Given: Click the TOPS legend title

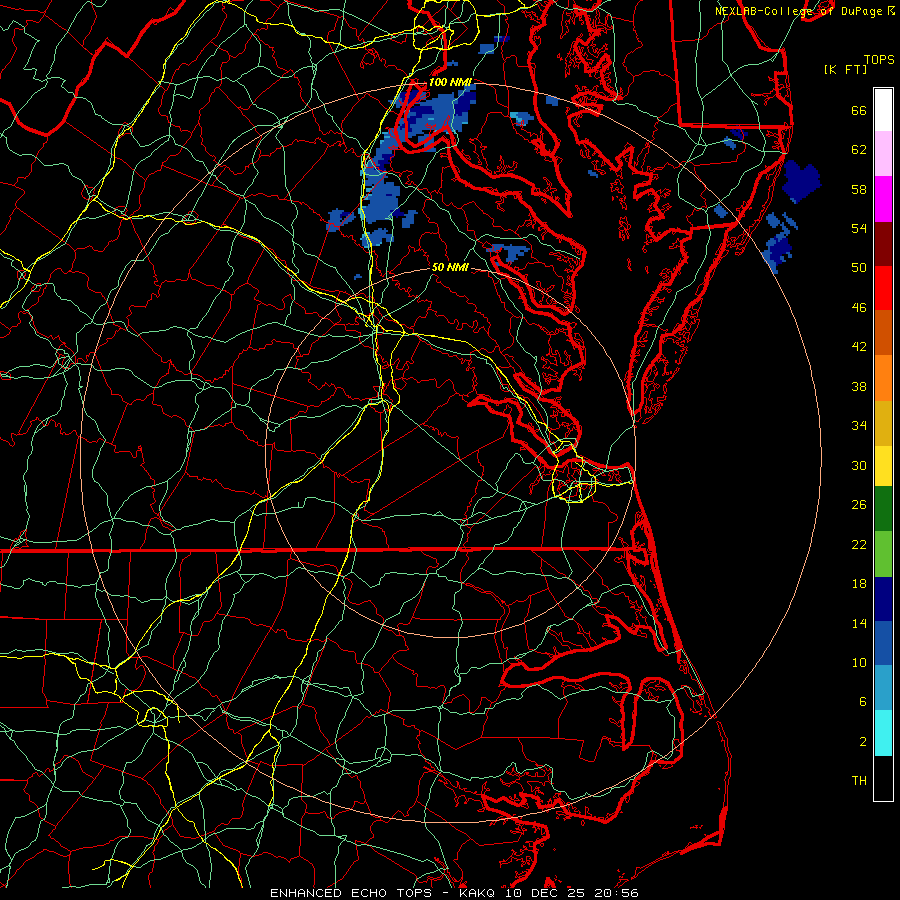Looking at the screenshot, I should coord(879,60).
